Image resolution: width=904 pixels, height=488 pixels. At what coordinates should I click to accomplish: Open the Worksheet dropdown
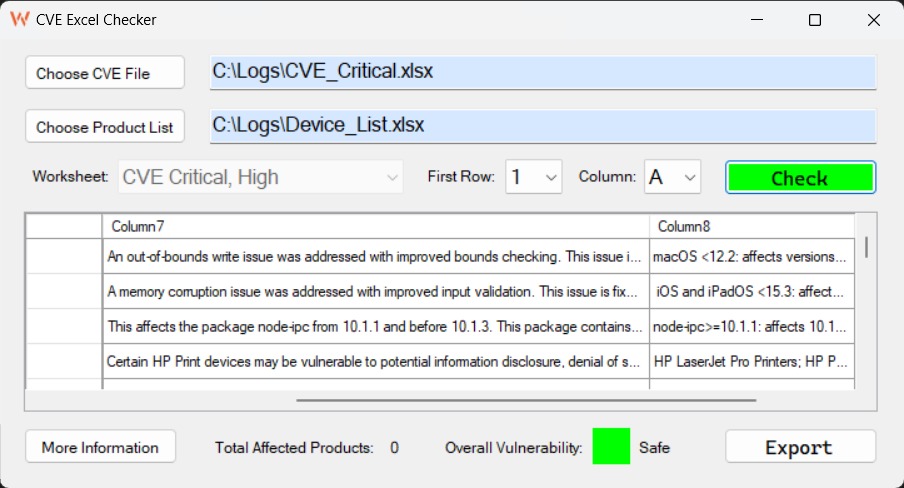[261, 177]
